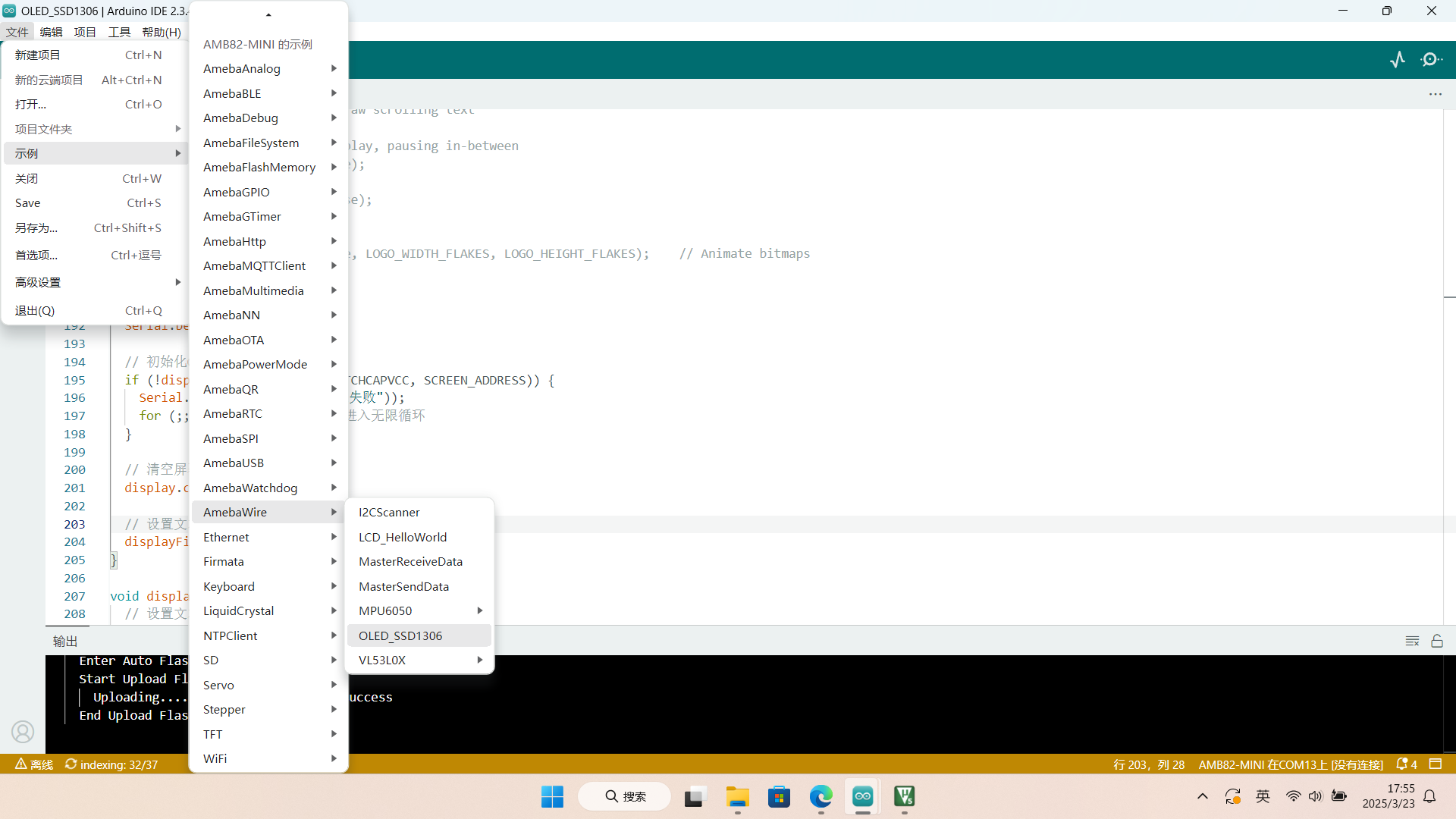Click the Windows taskbar search box
Screen dimensions: 1456x819
pos(625,796)
